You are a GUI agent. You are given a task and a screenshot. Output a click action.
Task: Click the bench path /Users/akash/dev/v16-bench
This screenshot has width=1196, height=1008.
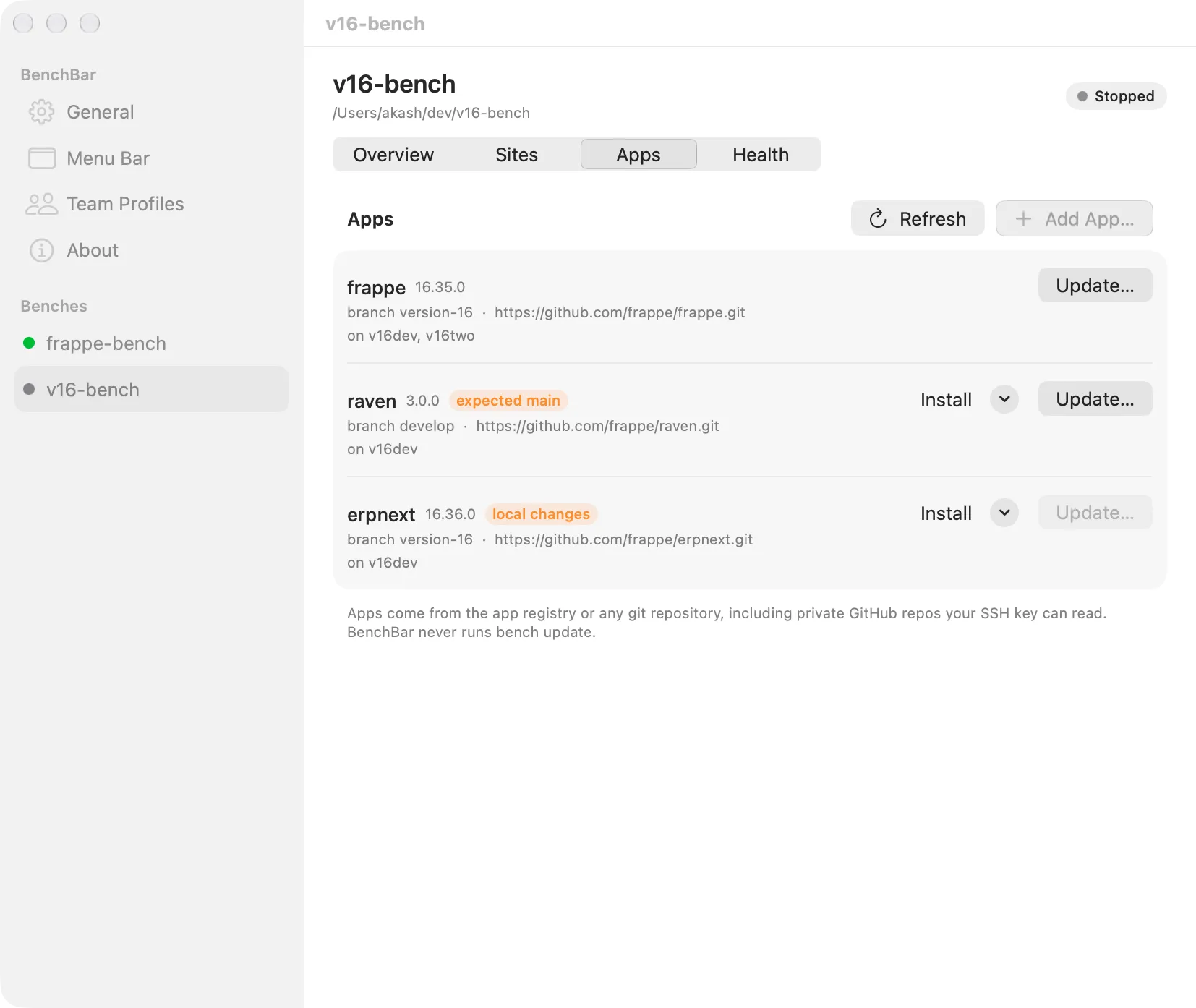click(431, 113)
